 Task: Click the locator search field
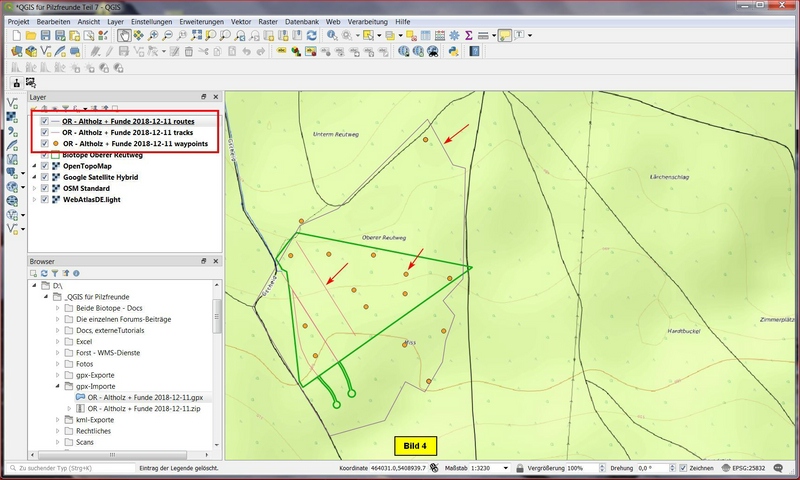click(70, 468)
